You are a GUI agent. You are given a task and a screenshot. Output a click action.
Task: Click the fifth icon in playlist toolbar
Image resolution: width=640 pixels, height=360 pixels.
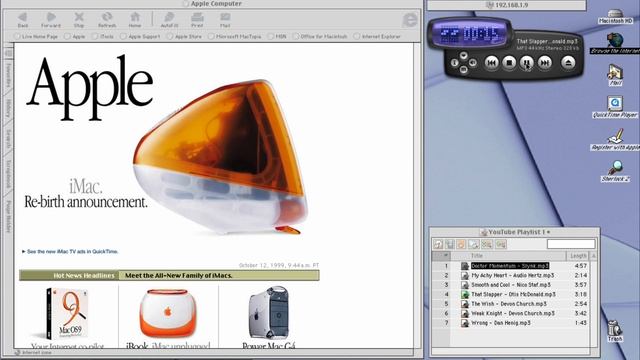coord(487,244)
